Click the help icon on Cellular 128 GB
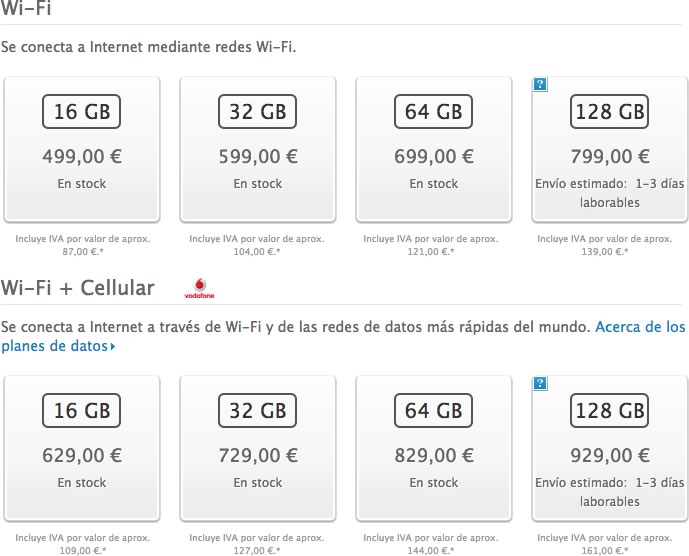The width and height of the screenshot is (689, 556). tap(540, 383)
